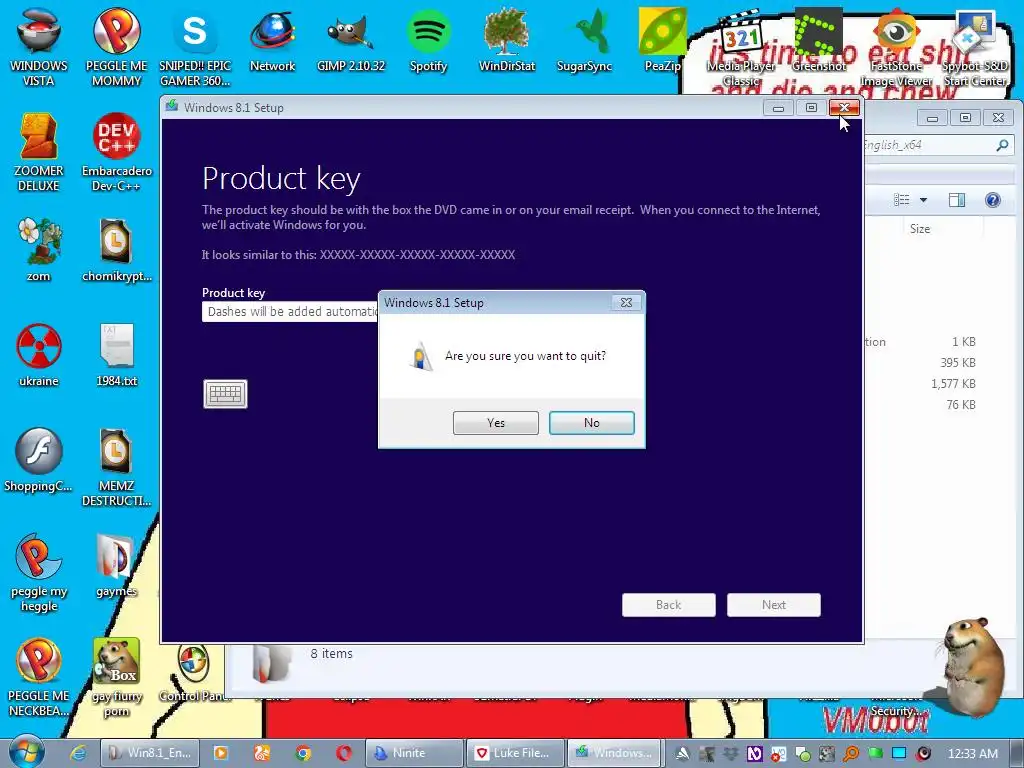Open the orange magnifier tray icon
Image resolution: width=1024 pixels, height=768 pixels.
pos(851,754)
